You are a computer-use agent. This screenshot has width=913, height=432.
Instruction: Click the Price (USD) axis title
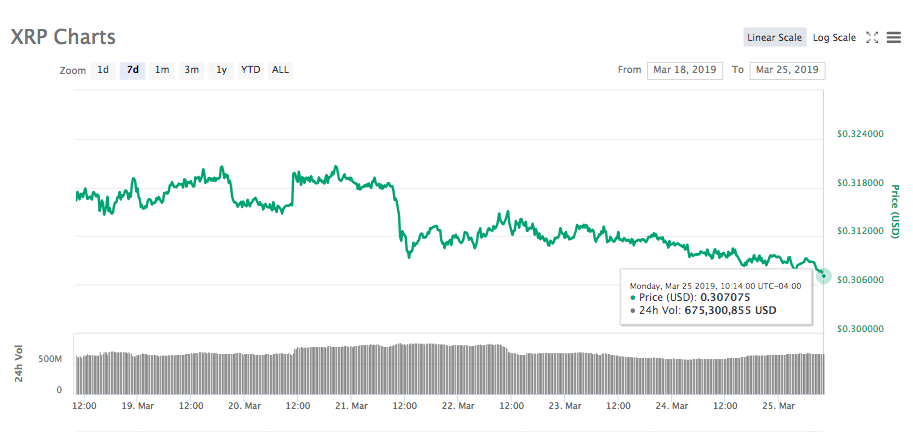[896, 211]
